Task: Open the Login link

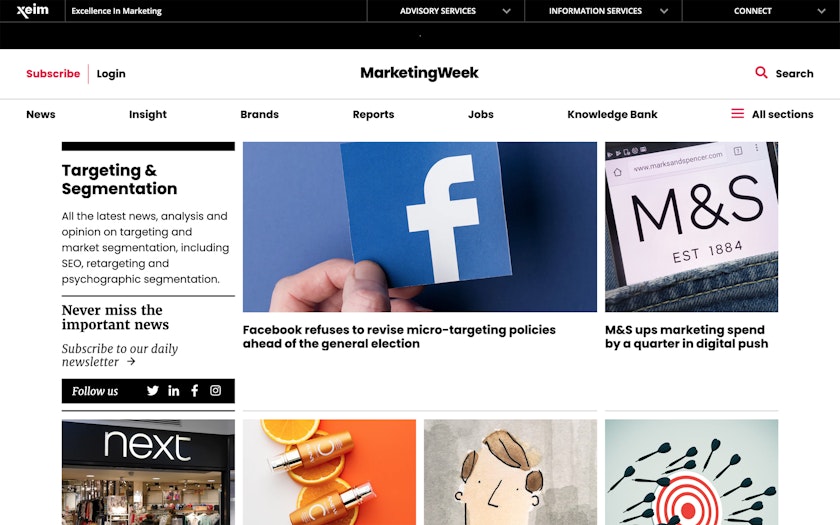Action: (111, 73)
